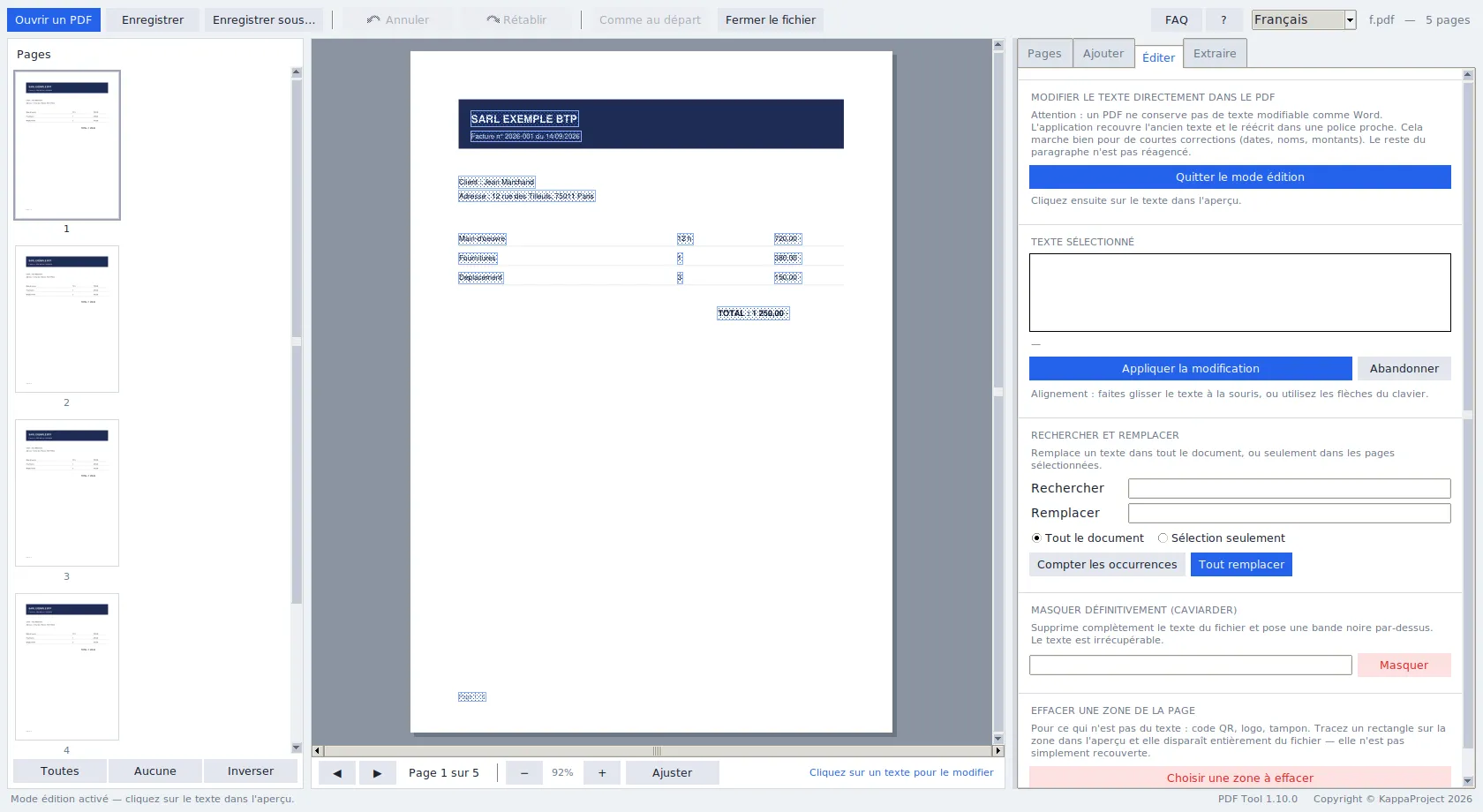This screenshot has width=1483, height=812.
Task: Click Tout remplacer button
Action: tap(1241, 564)
